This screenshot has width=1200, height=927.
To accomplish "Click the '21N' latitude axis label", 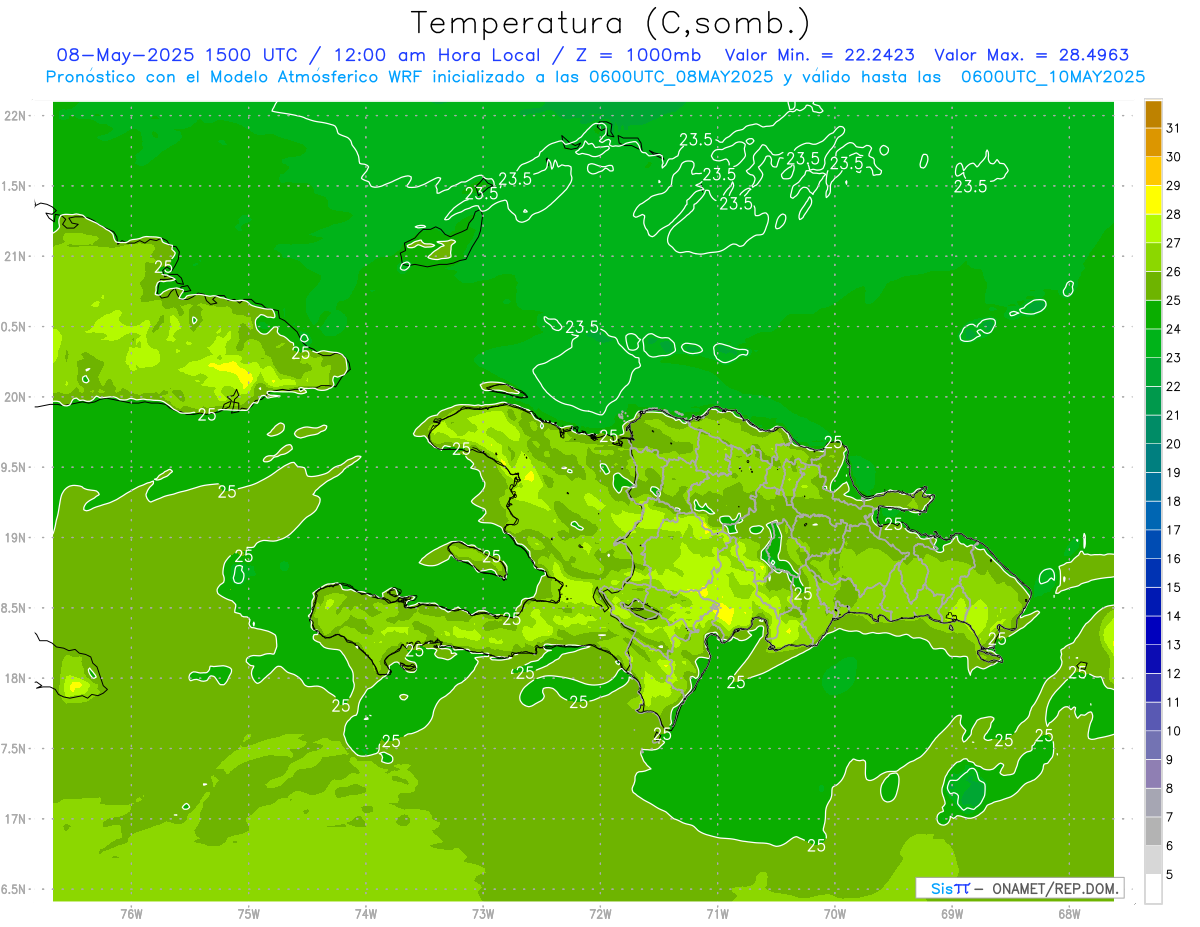I will [16, 256].
